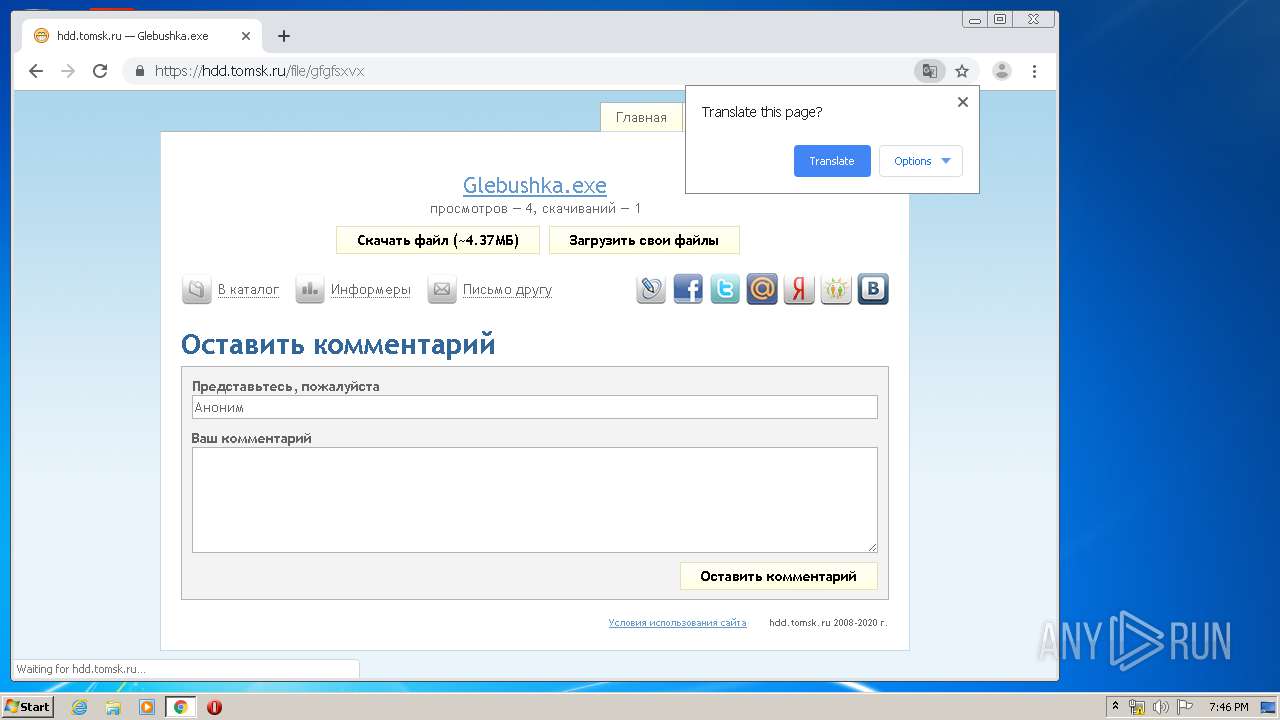Open the Chrome profile avatar

coord(1002,71)
